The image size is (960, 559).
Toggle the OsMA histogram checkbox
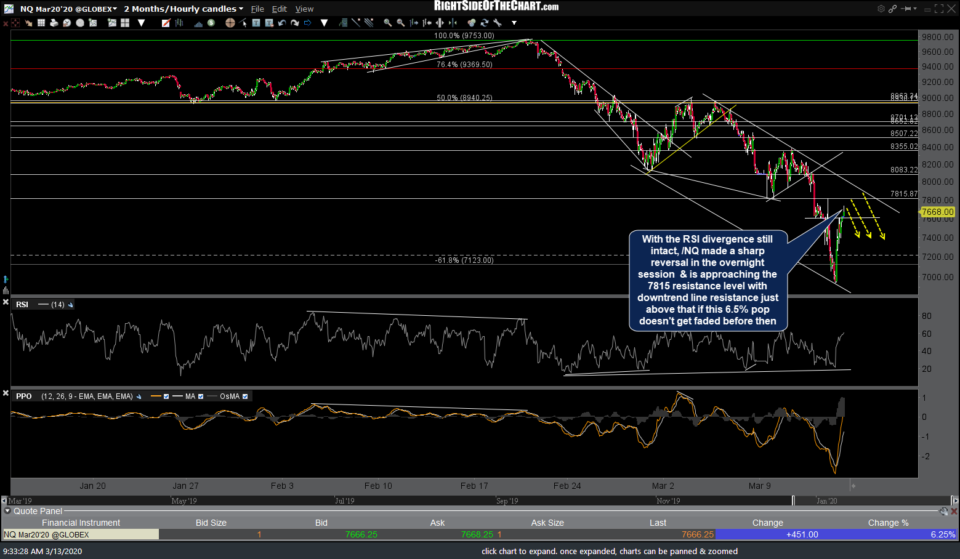[x=245, y=397]
